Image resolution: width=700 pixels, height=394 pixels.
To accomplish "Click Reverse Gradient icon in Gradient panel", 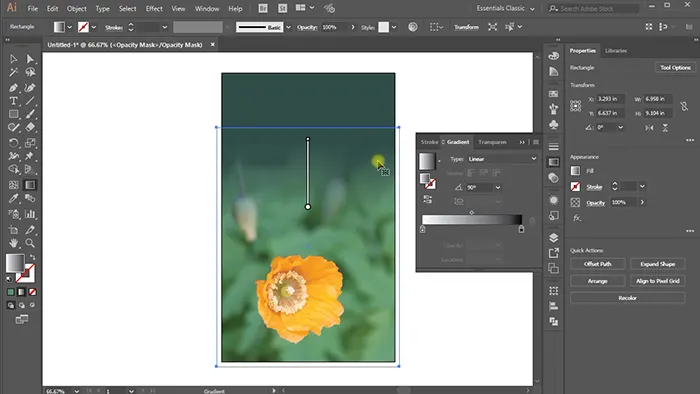I will coord(427,199).
